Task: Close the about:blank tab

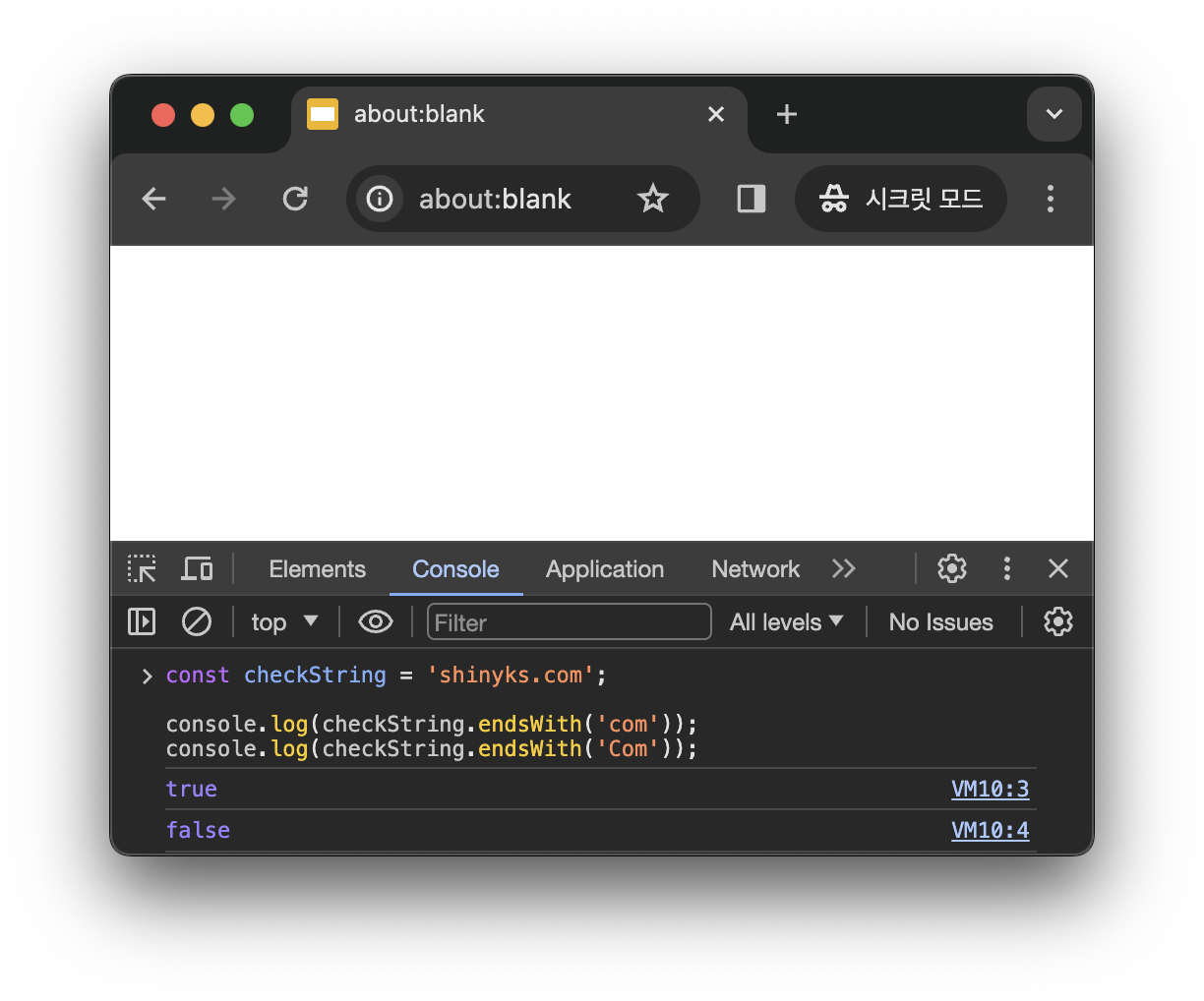Action: point(716,114)
